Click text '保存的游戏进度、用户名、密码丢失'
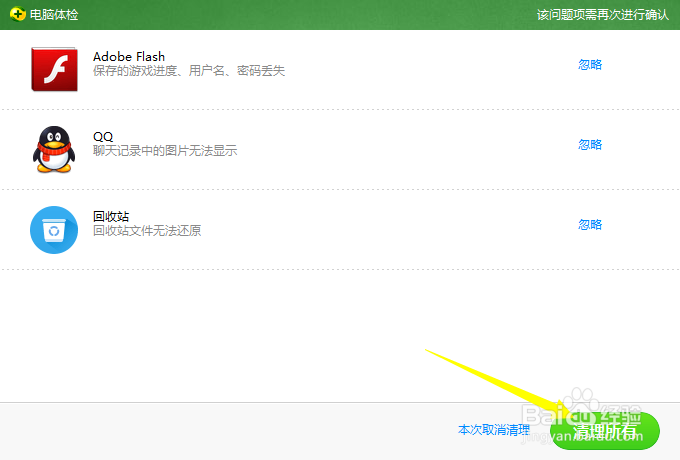 [189, 71]
